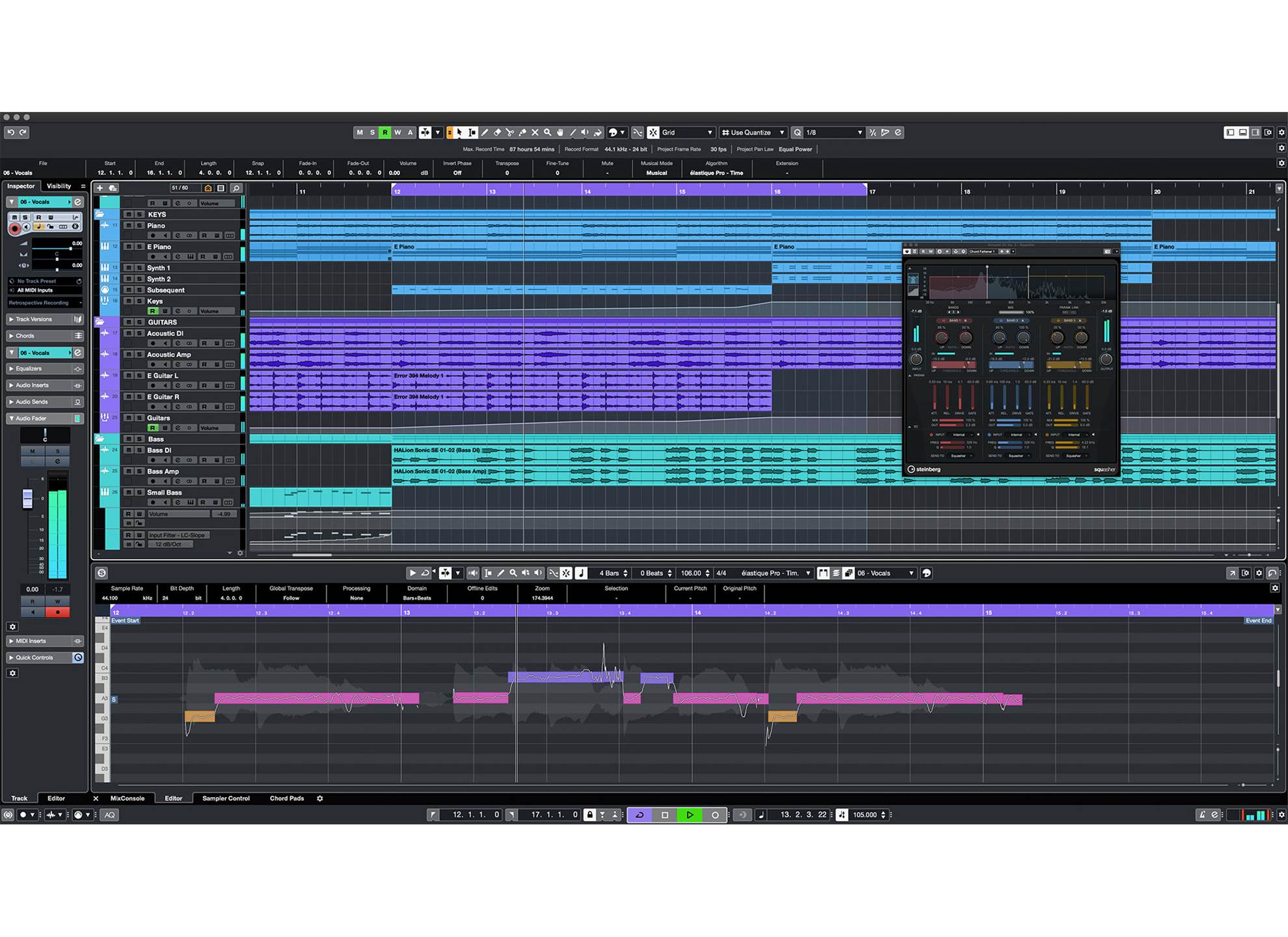Image resolution: width=1288 pixels, height=937 pixels.
Task: Choose the Zoom magnifier tool in toolbar
Action: coord(548,132)
